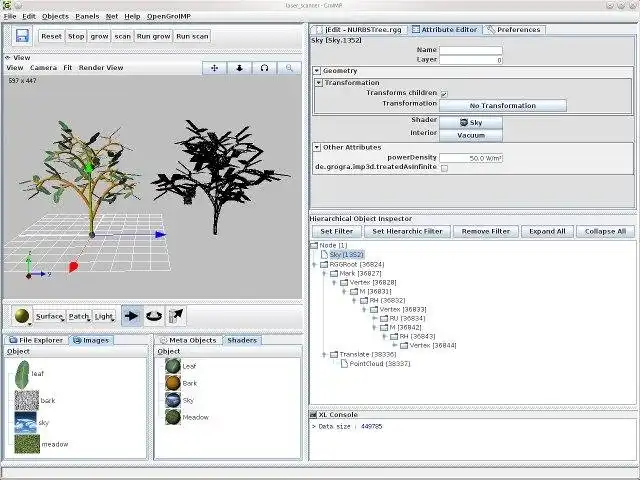Click the GroIMP application icon in title bar
This screenshot has width=640, height=480.
[6, 5]
